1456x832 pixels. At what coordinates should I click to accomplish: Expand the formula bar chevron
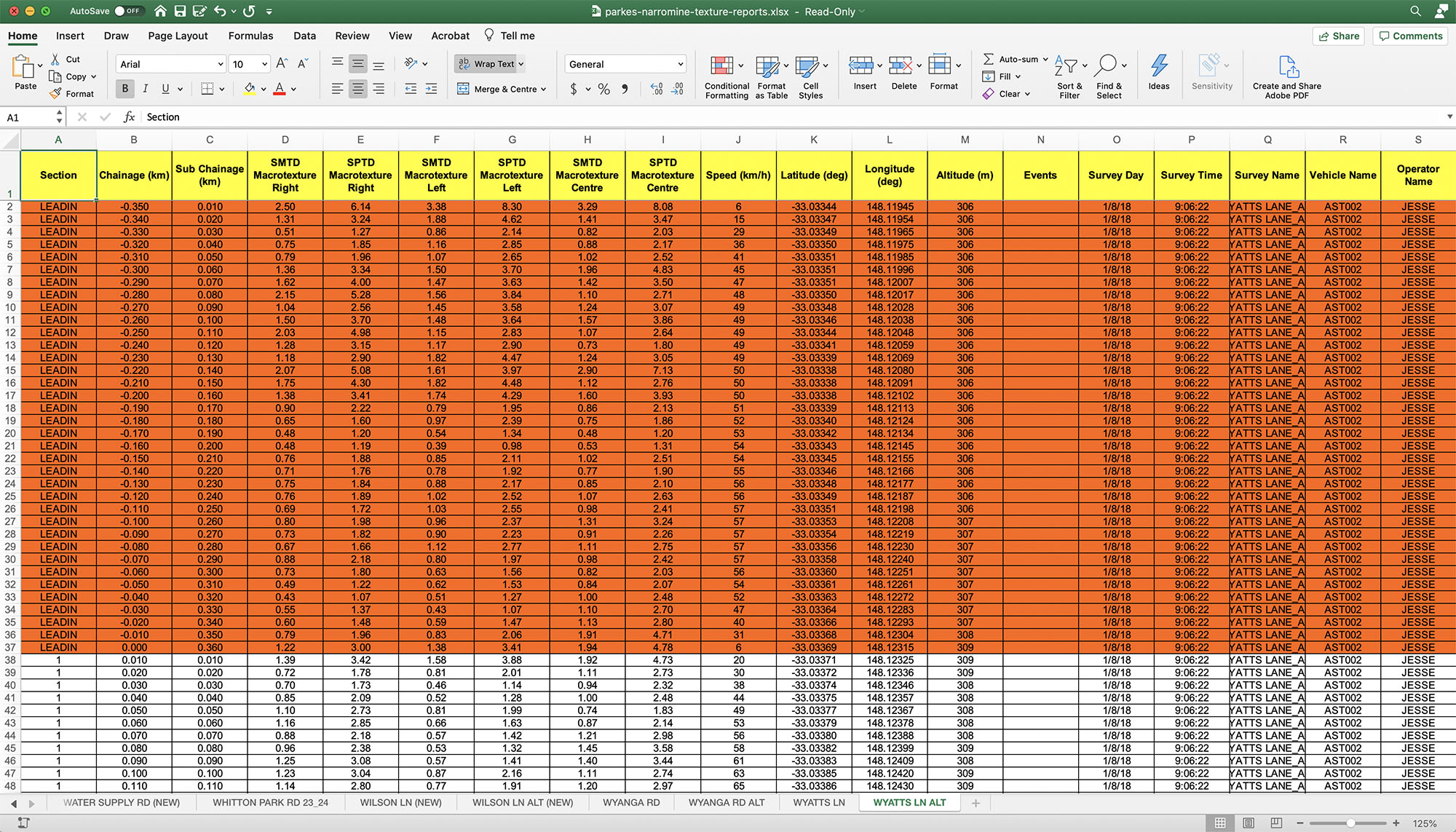pyautogui.click(x=1449, y=116)
